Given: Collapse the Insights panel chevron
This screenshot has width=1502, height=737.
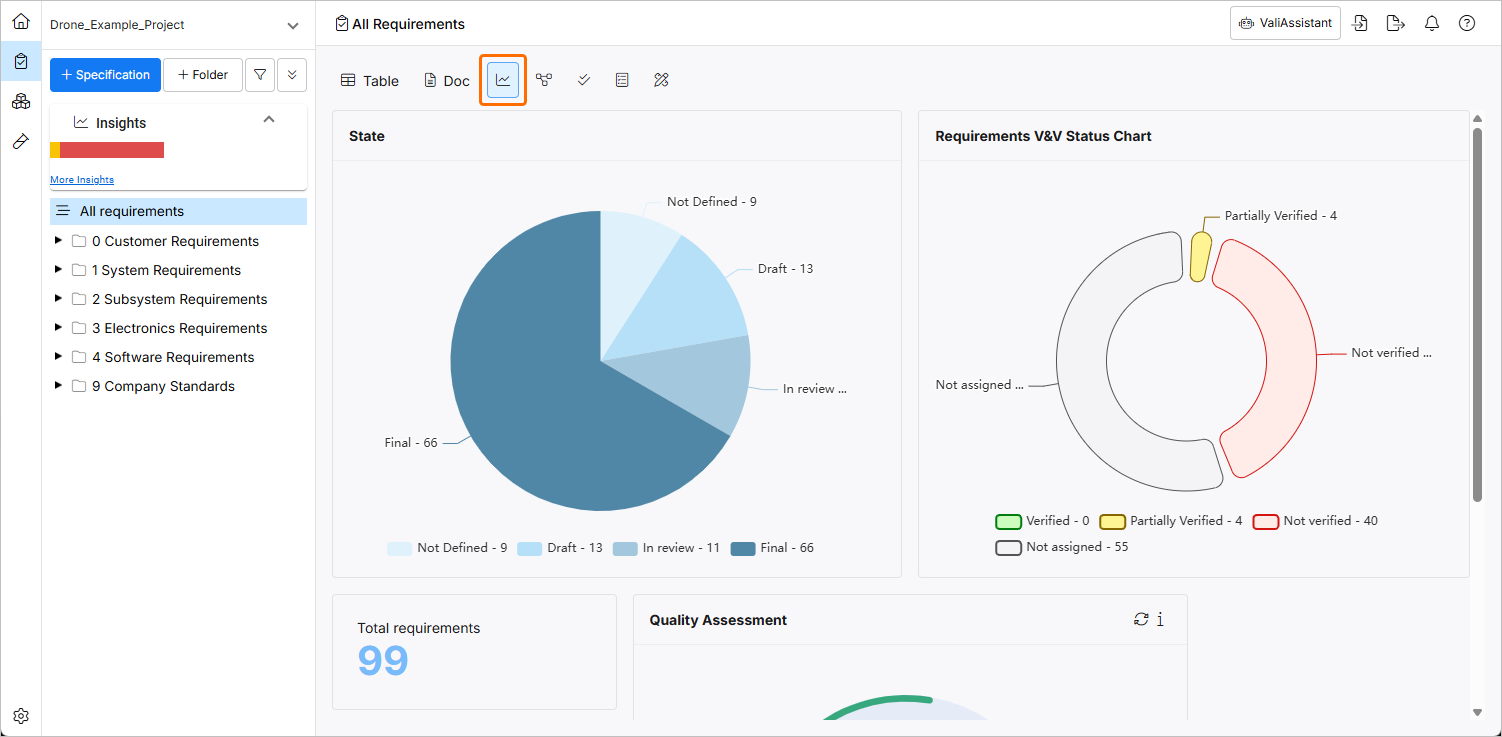Looking at the screenshot, I should [268, 120].
